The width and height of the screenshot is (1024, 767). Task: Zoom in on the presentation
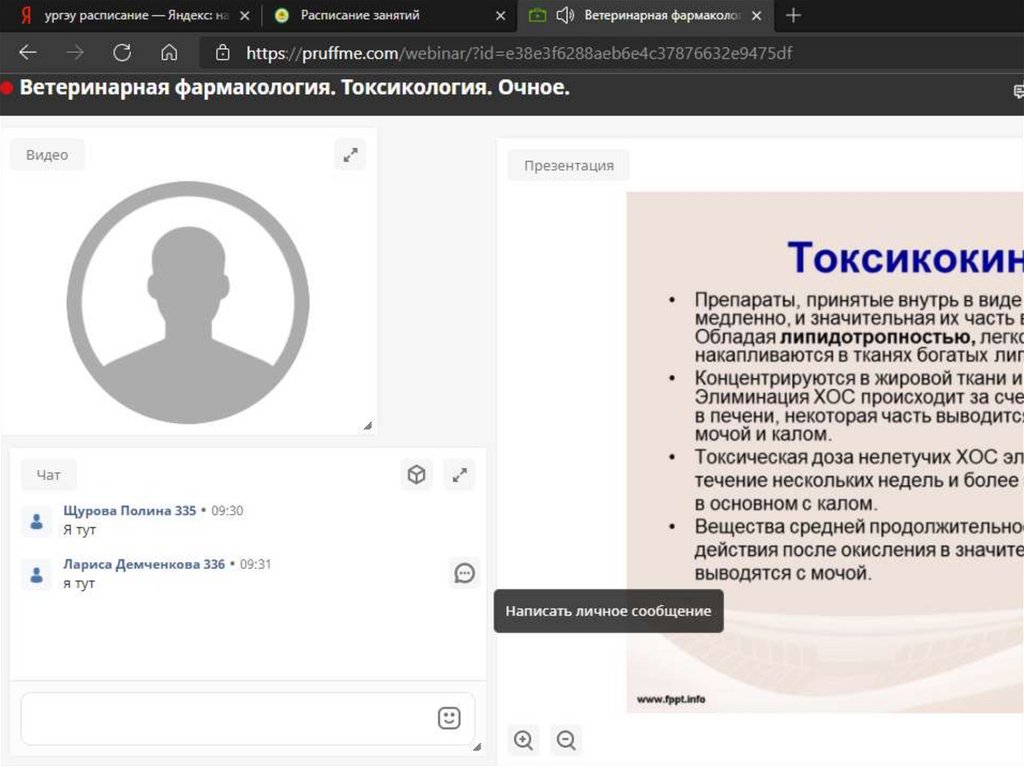coord(523,740)
